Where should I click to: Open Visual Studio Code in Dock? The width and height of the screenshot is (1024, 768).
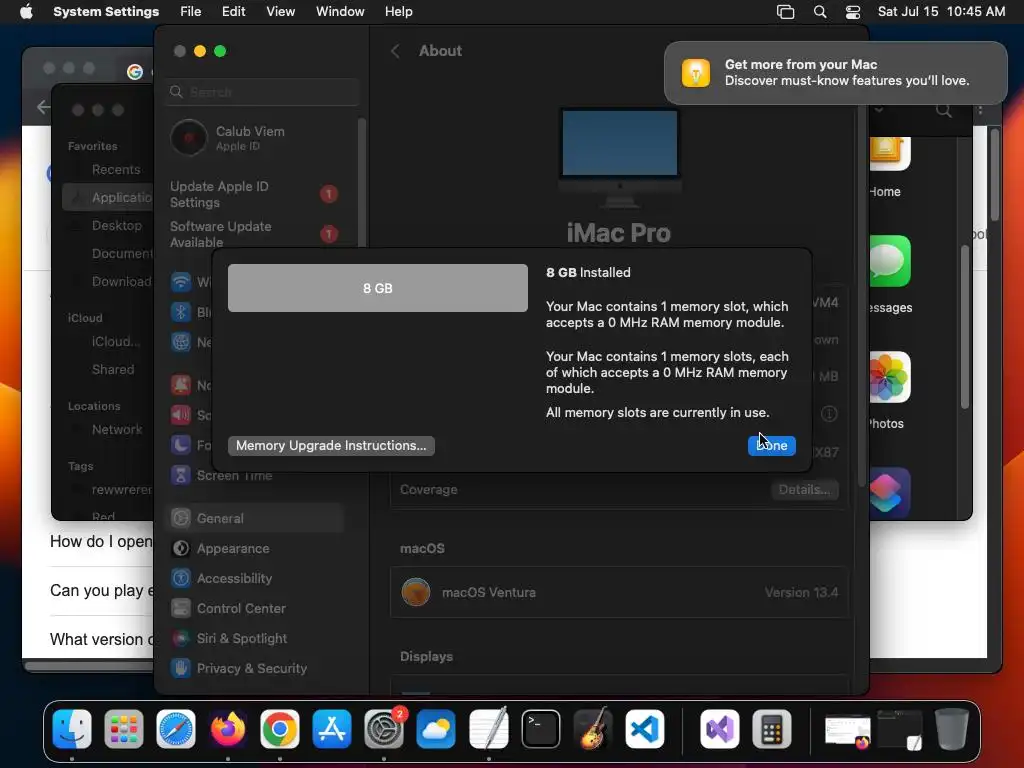click(x=645, y=729)
